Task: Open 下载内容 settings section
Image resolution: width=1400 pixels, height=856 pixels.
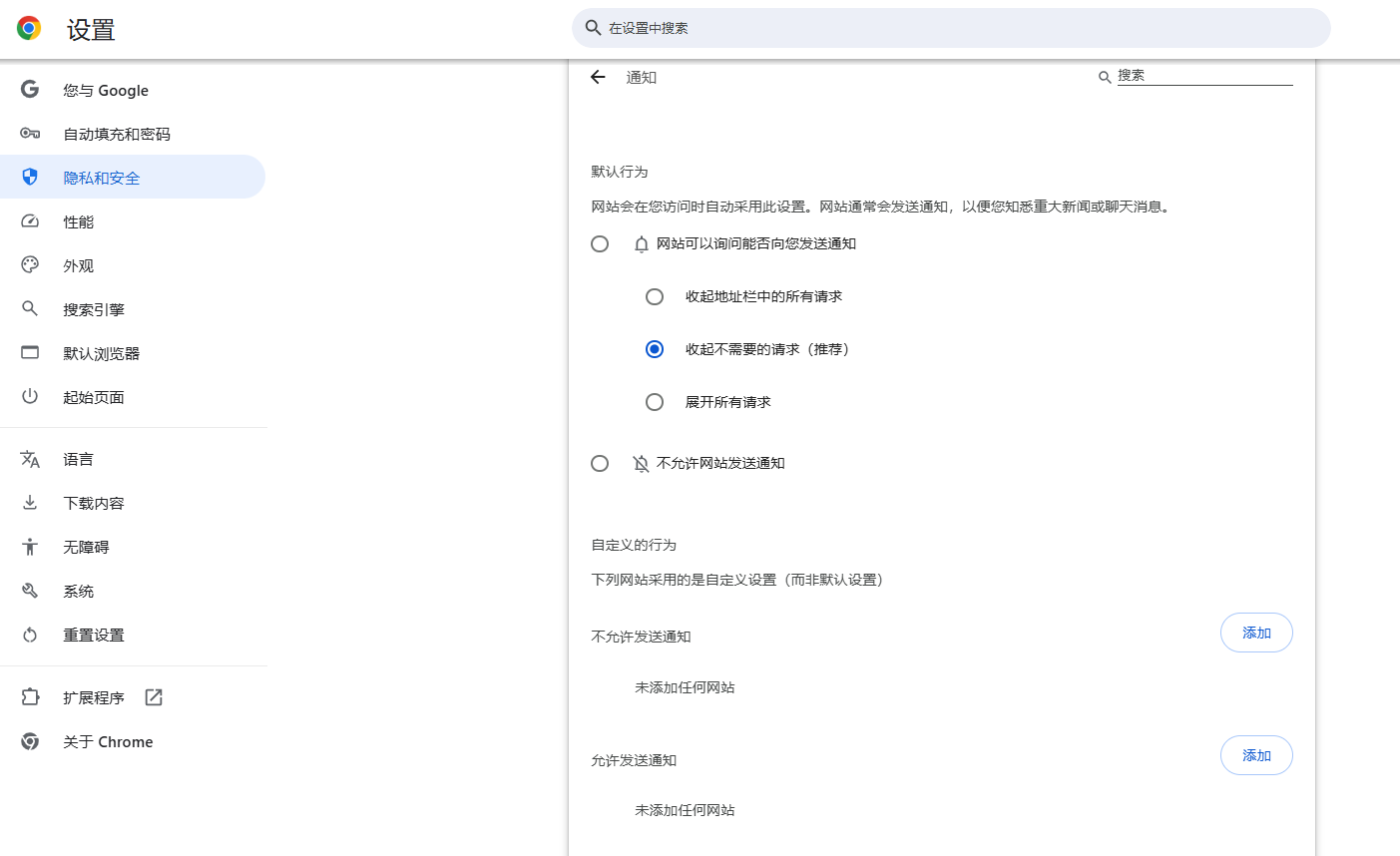Action: tap(133, 503)
